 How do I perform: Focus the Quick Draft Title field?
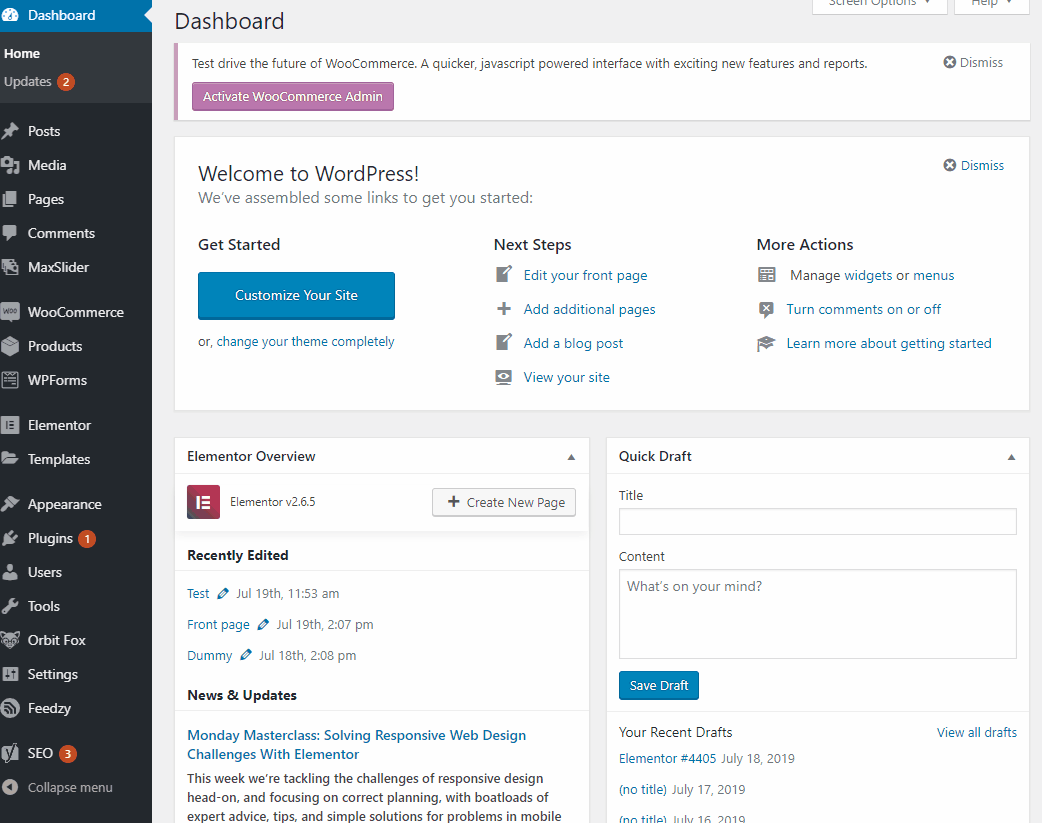817,521
